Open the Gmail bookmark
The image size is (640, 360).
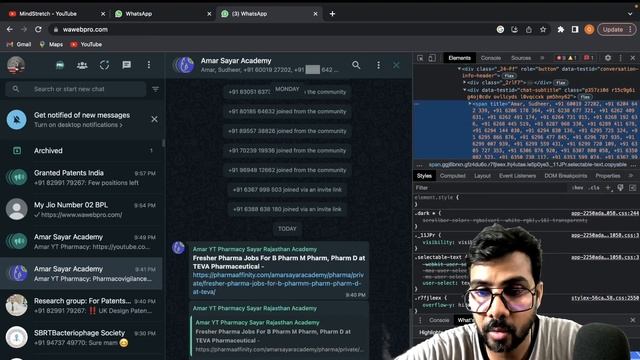click(x=19, y=44)
